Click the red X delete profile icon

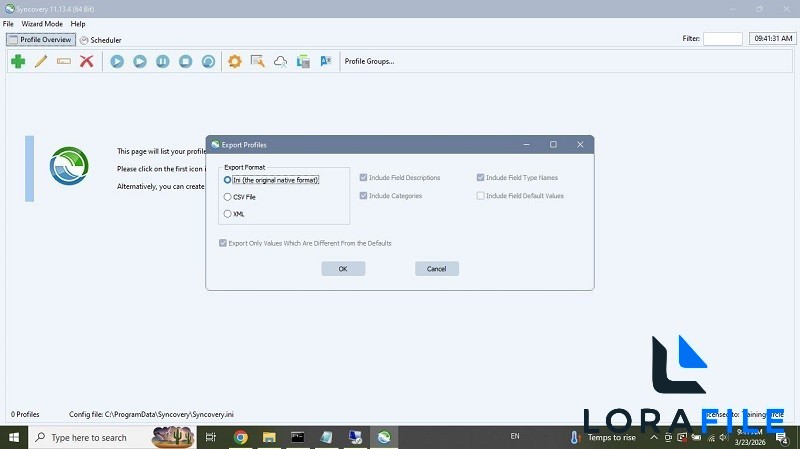87,61
